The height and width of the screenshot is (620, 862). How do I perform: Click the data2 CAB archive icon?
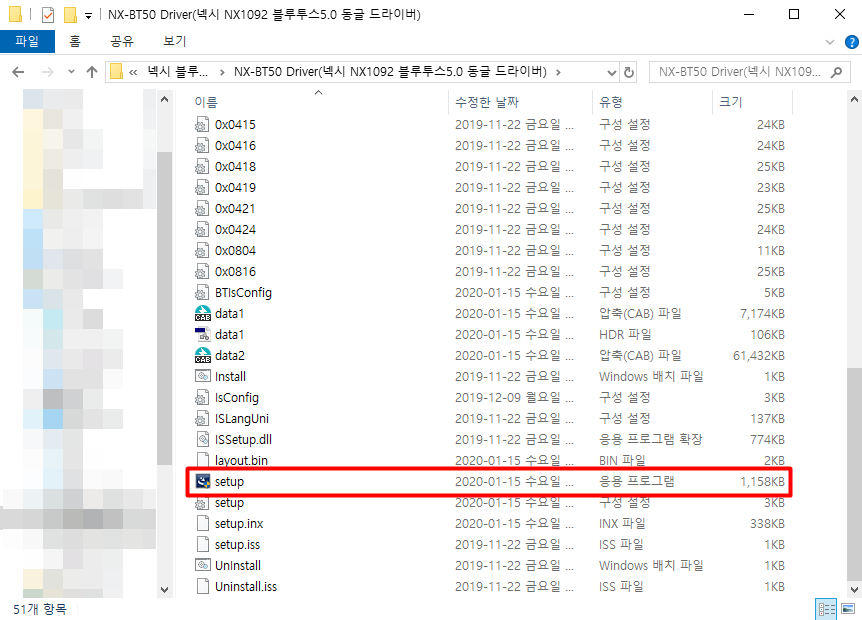[202, 356]
